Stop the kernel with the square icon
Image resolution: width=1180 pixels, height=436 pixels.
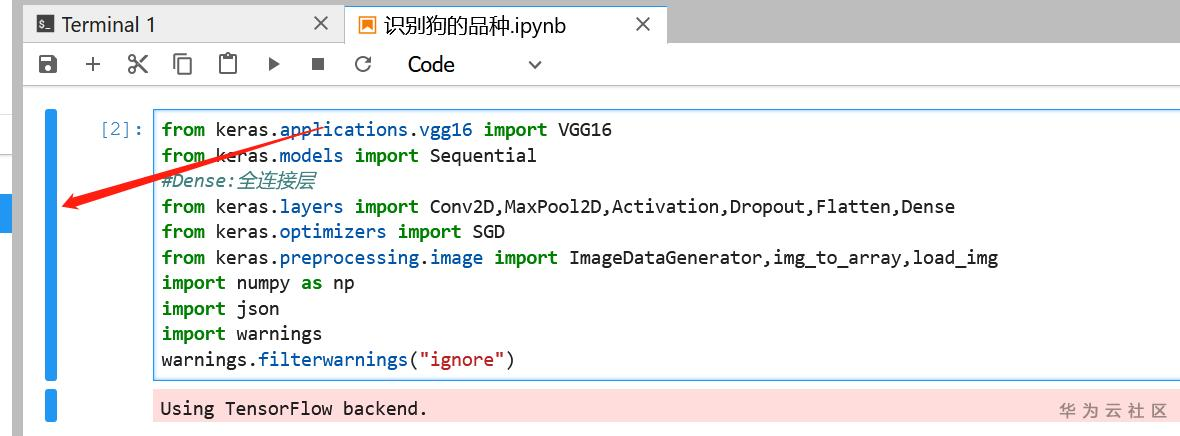point(318,64)
